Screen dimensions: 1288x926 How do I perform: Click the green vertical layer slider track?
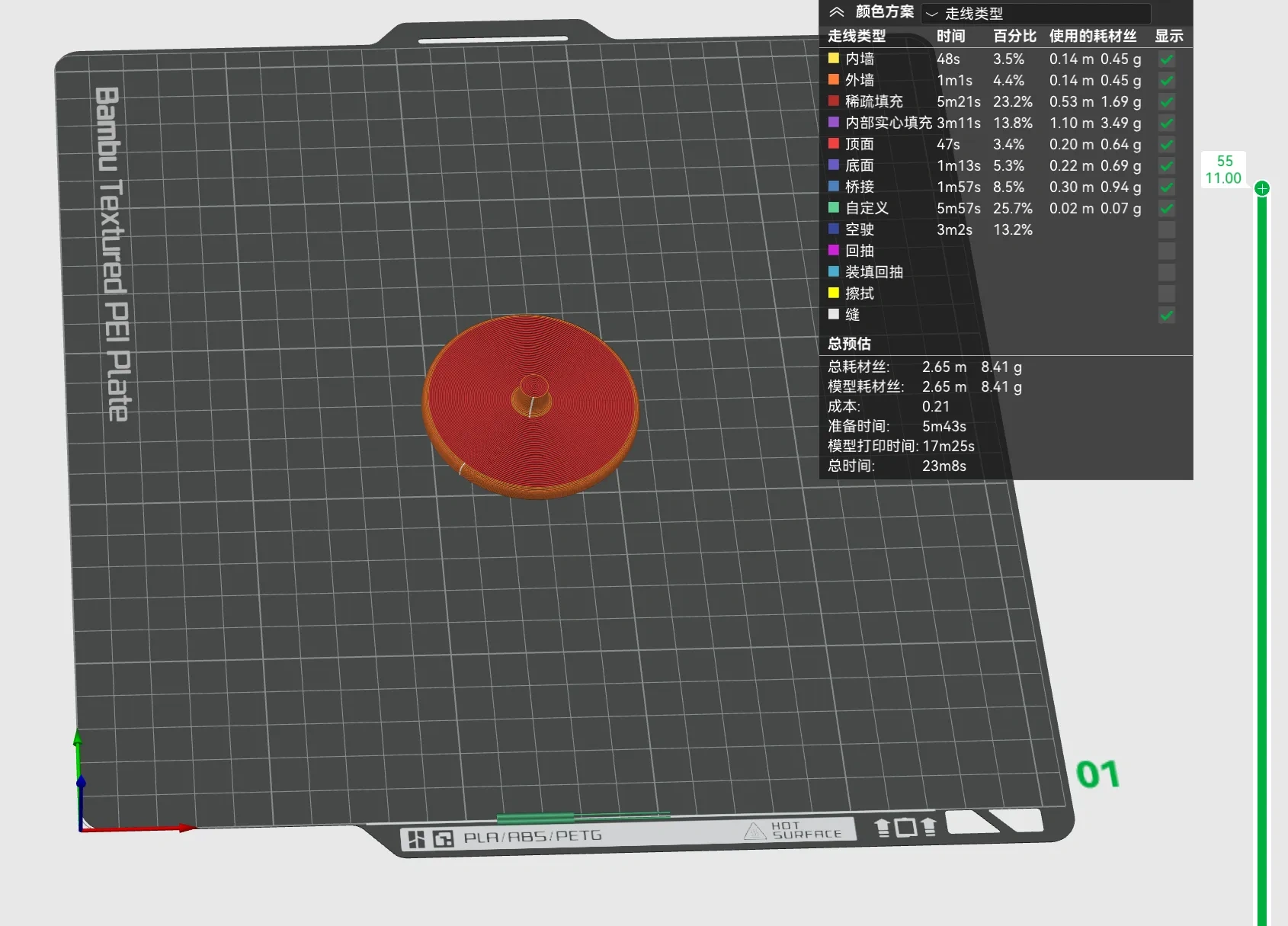tap(1262, 560)
